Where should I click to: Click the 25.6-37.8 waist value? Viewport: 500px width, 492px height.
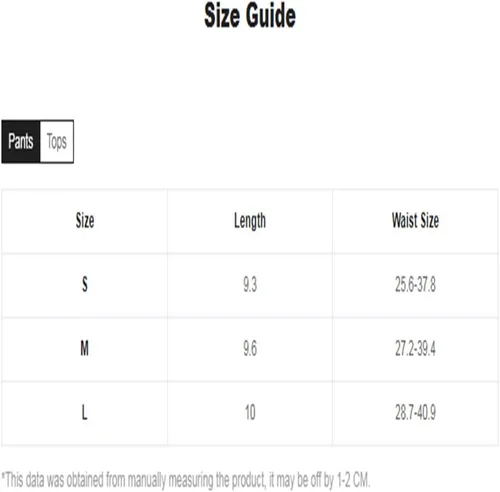[x=415, y=285]
